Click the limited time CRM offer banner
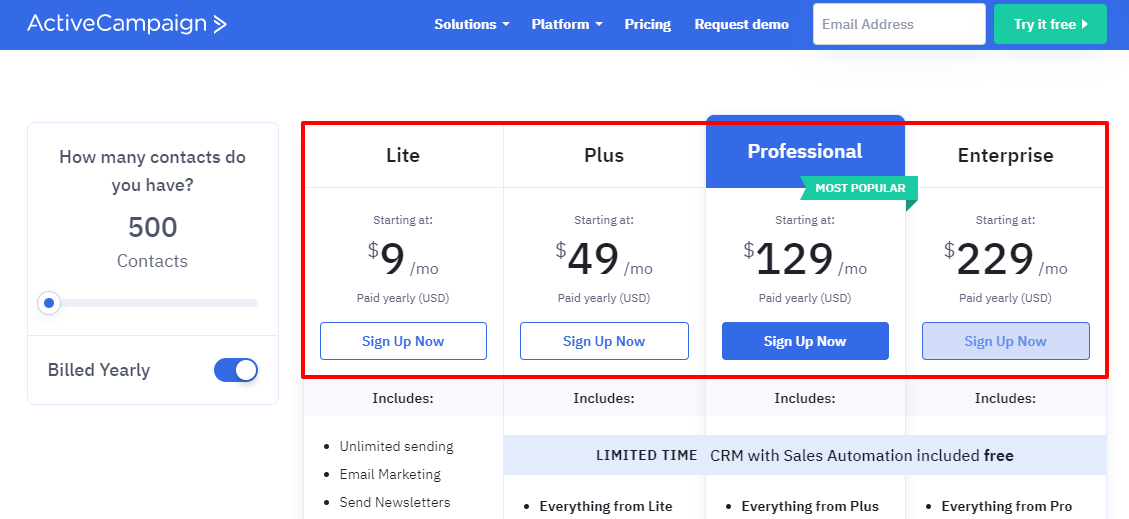Image resolution: width=1129 pixels, height=519 pixels. 805,455
